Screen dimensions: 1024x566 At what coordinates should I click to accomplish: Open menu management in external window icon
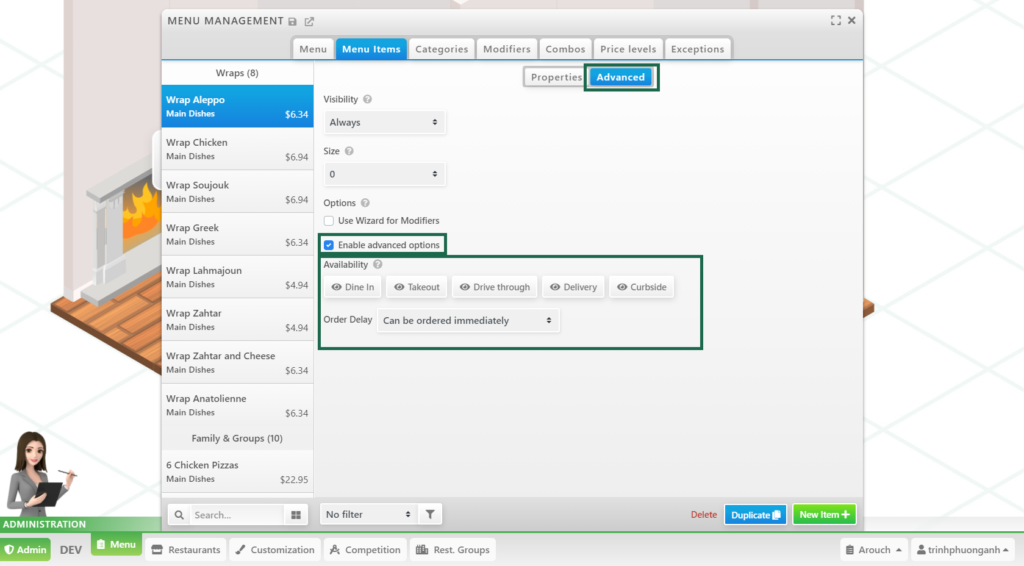[309, 21]
